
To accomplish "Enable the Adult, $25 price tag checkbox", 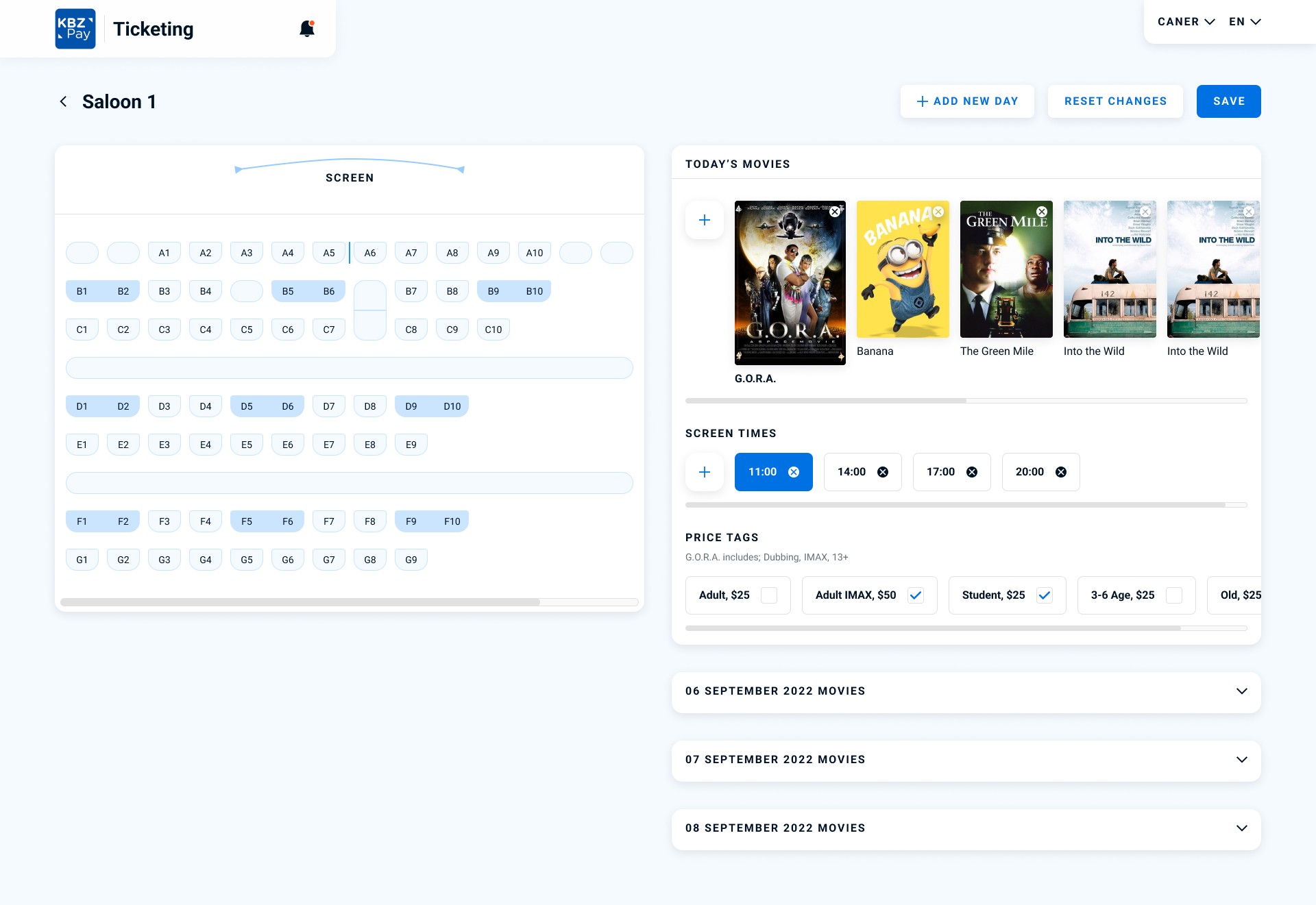I will 769,595.
